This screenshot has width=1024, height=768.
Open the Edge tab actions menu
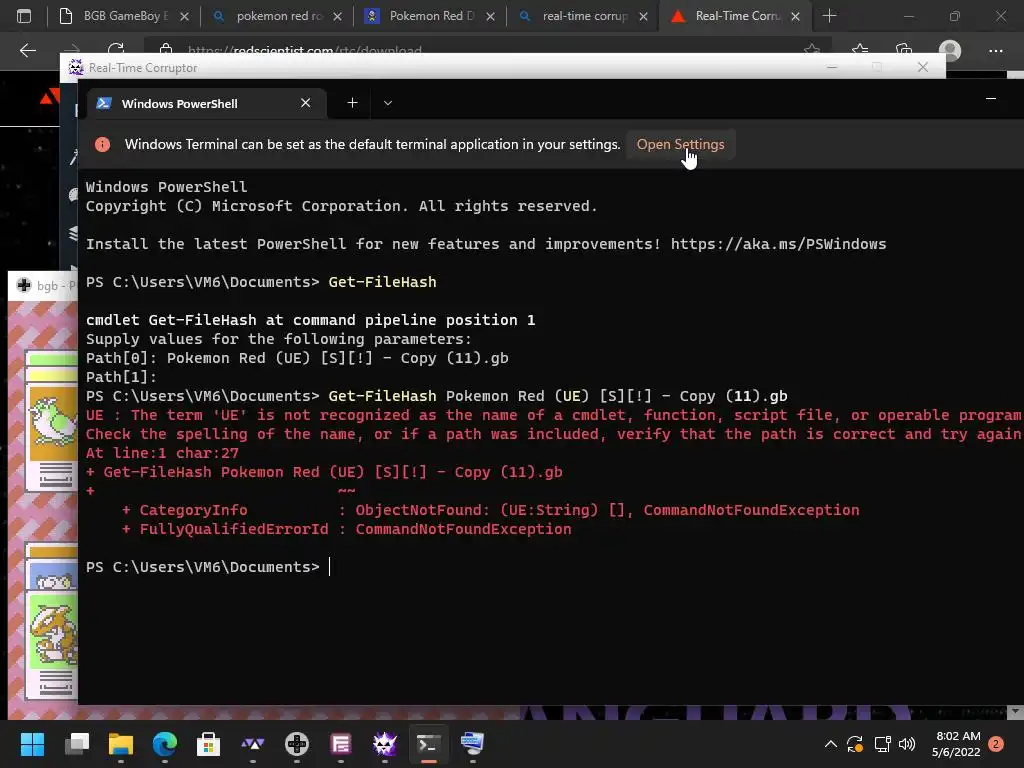[x=24, y=16]
